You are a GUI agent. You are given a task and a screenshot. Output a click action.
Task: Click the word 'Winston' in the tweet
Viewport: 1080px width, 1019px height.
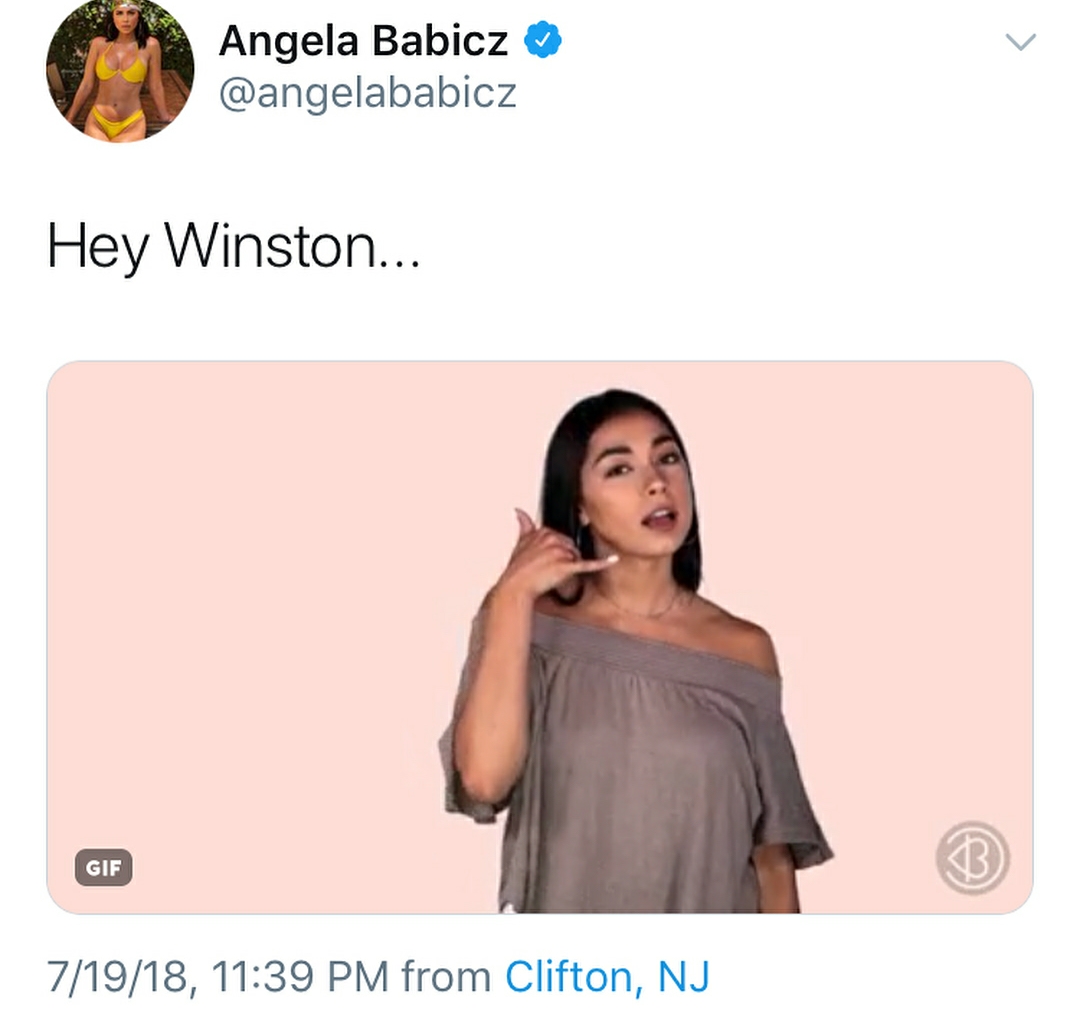pyautogui.click(x=269, y=247)
